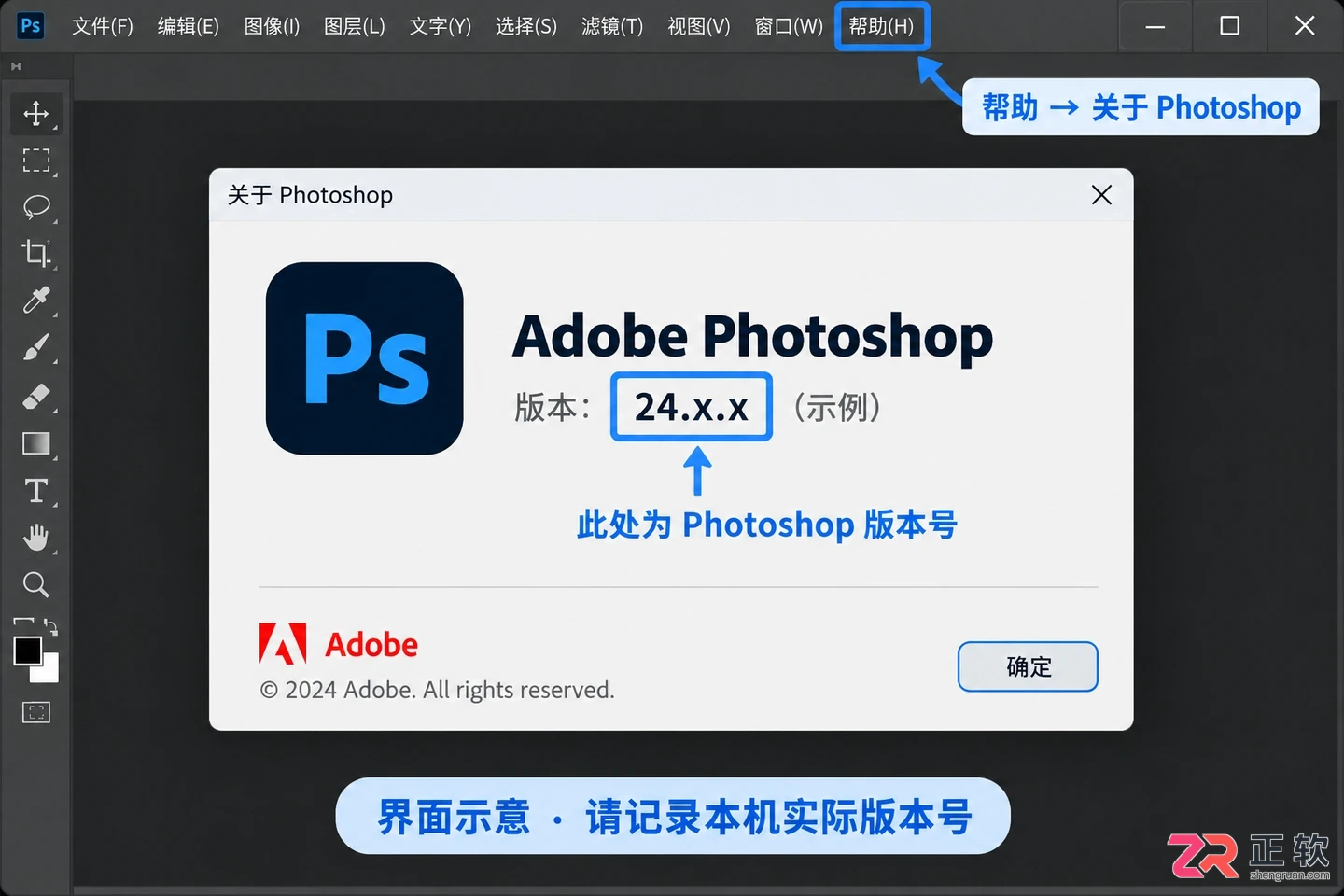Viewport: 1344px width, 896px height.
Task: Select the Zoom tool
Action: 36,585
